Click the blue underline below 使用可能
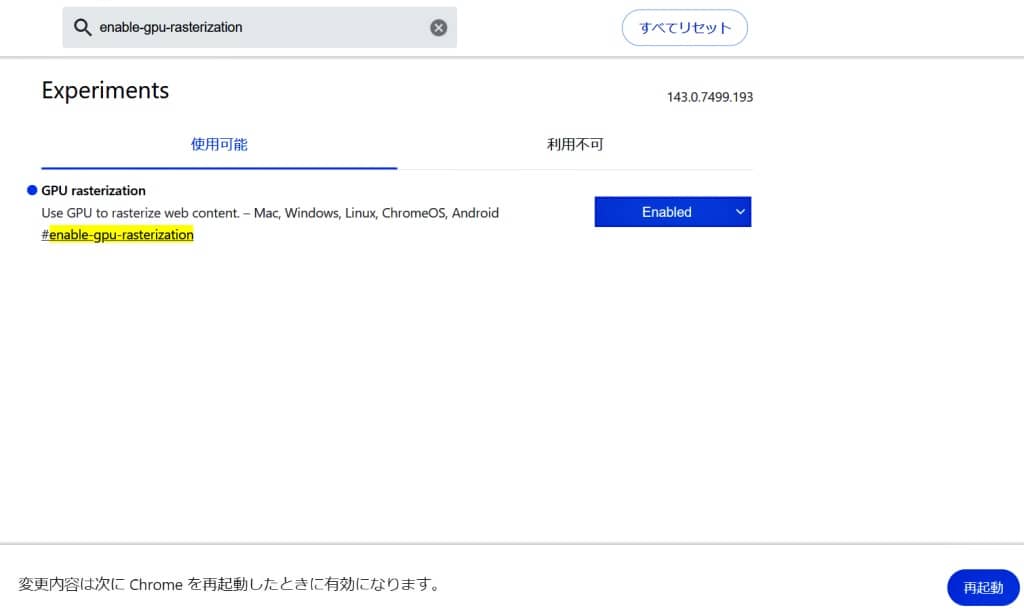 pyautogui.click(x=219, y=167)
